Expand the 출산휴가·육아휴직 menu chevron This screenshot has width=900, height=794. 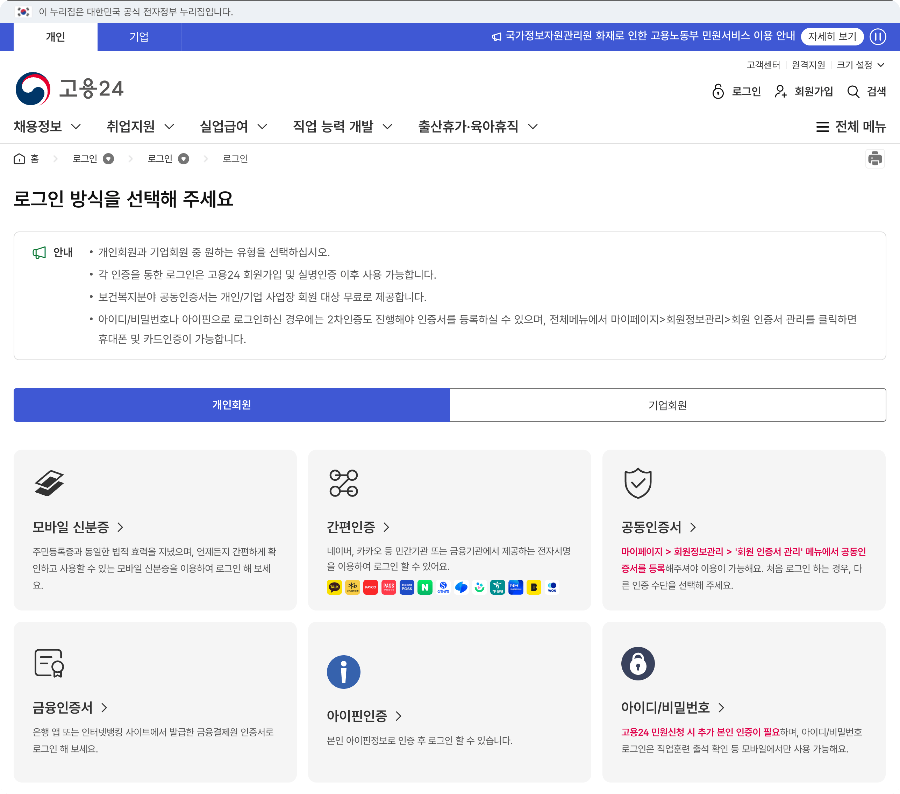(x=535, y=126)
